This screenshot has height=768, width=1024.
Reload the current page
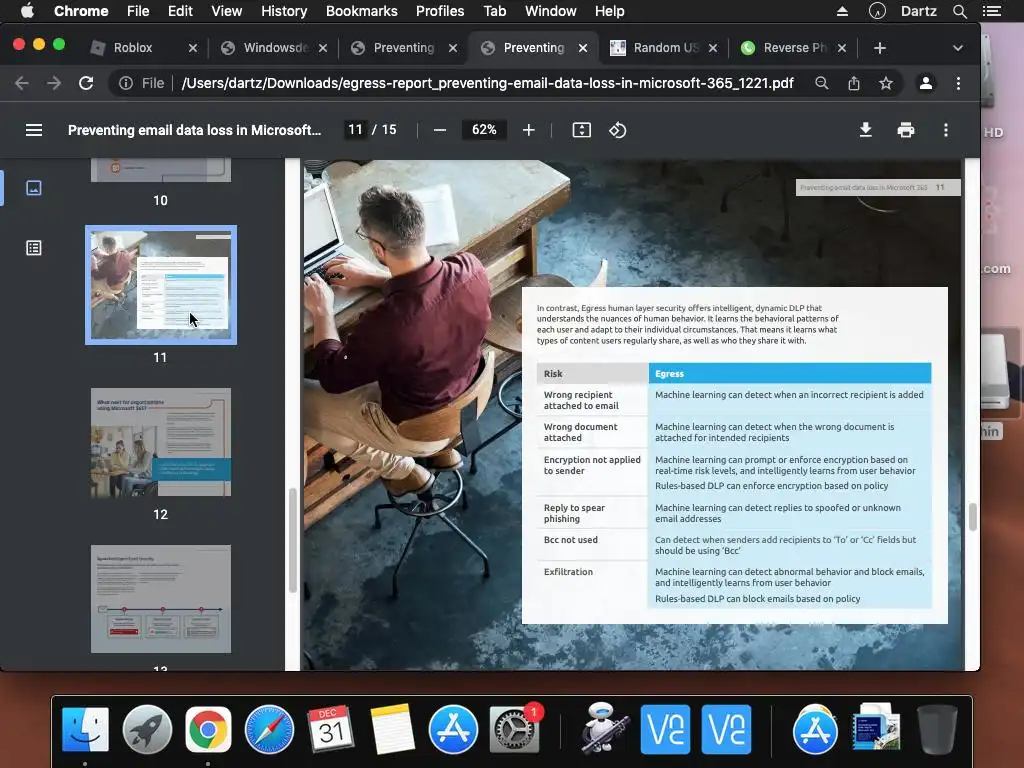tap(86, 83)
